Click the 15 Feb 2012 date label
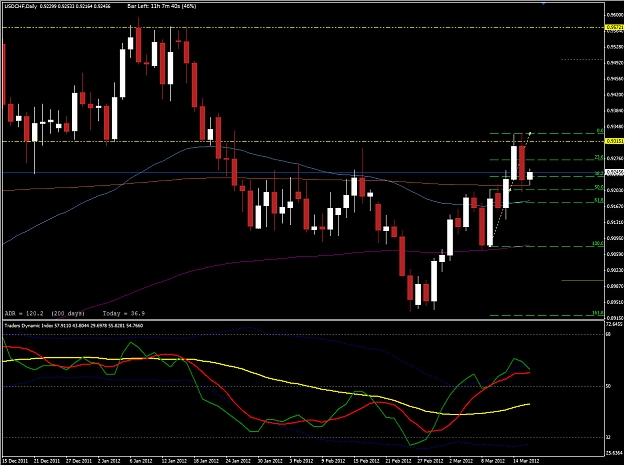The width and height of the screenshot is (625, 466). pyautogui.click(x=367, y=461)
